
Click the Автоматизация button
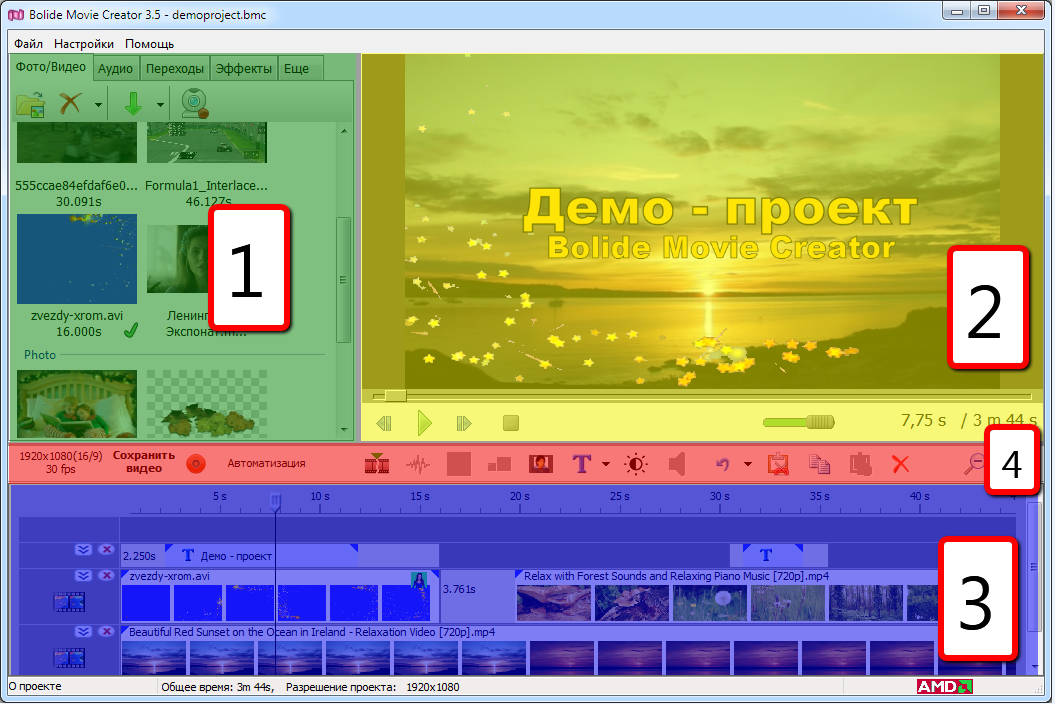point(266,463)
